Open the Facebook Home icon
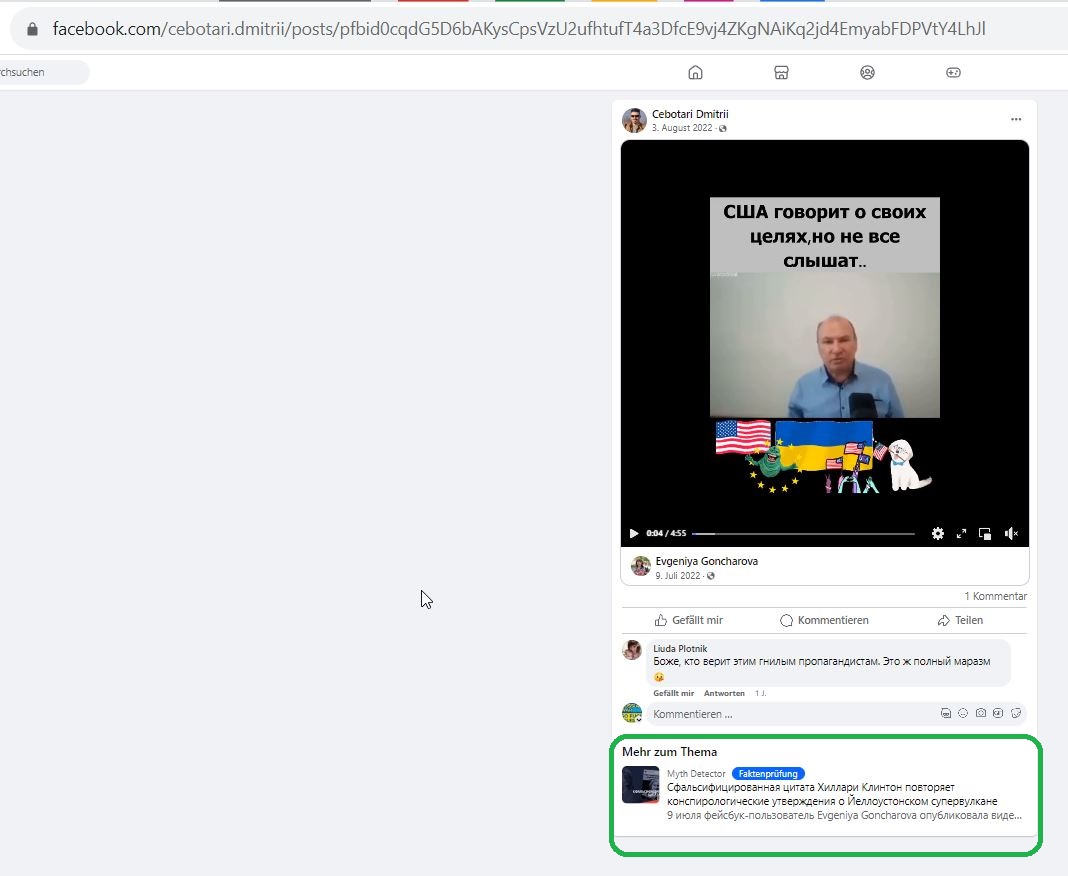 click(x=695, y=72)
